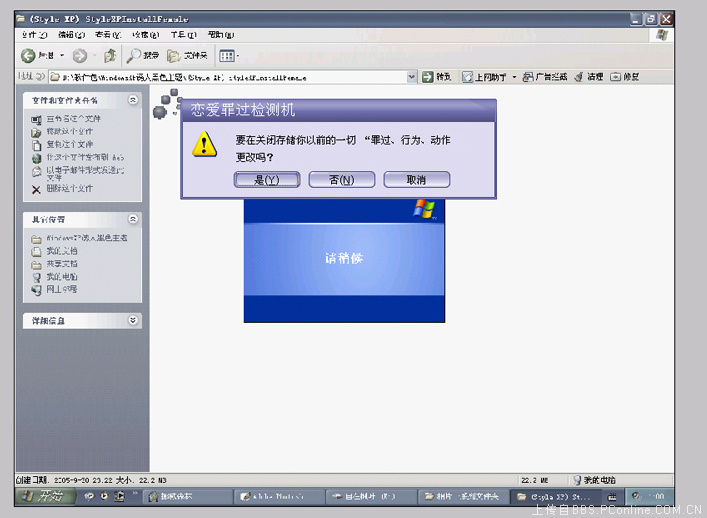707x518 pixels.
Task: Click the red X delete-file task icon
Action: click(36, 188)
